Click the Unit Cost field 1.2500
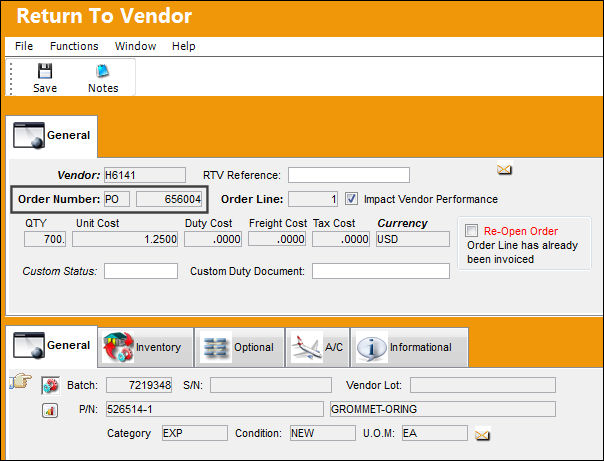The image size is (604, 461). click(125, 239)
